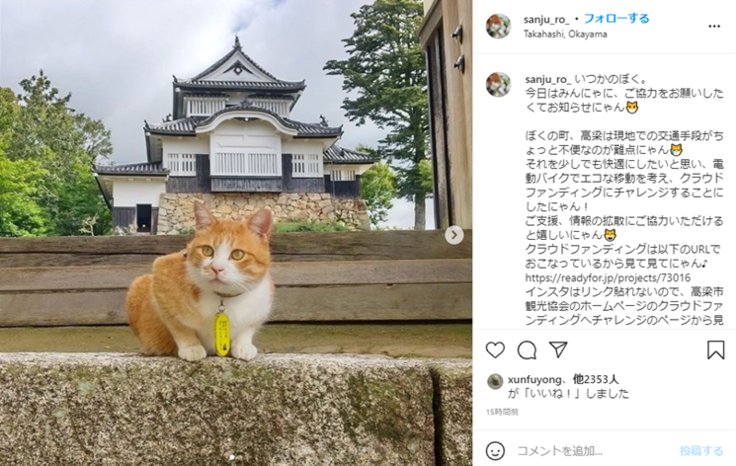Open comments via speech bubble icon
The width and height of the screenshot is (736, 466).
(527, 350)
